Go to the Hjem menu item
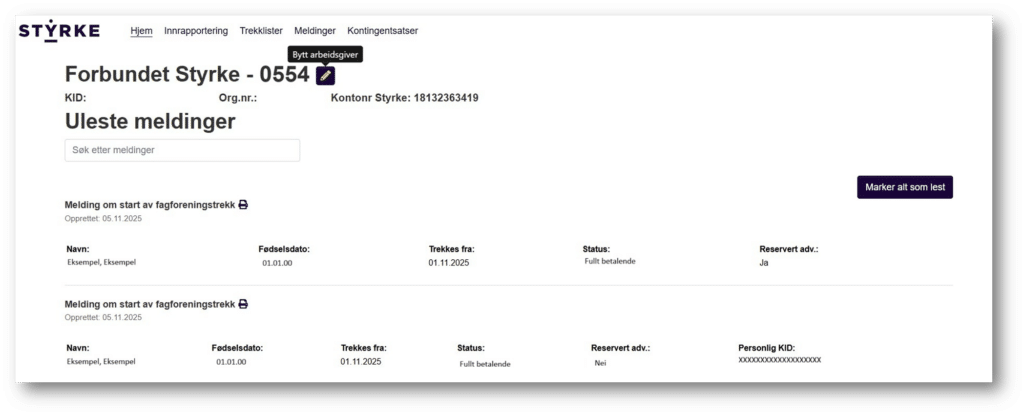 coord(141,31)
